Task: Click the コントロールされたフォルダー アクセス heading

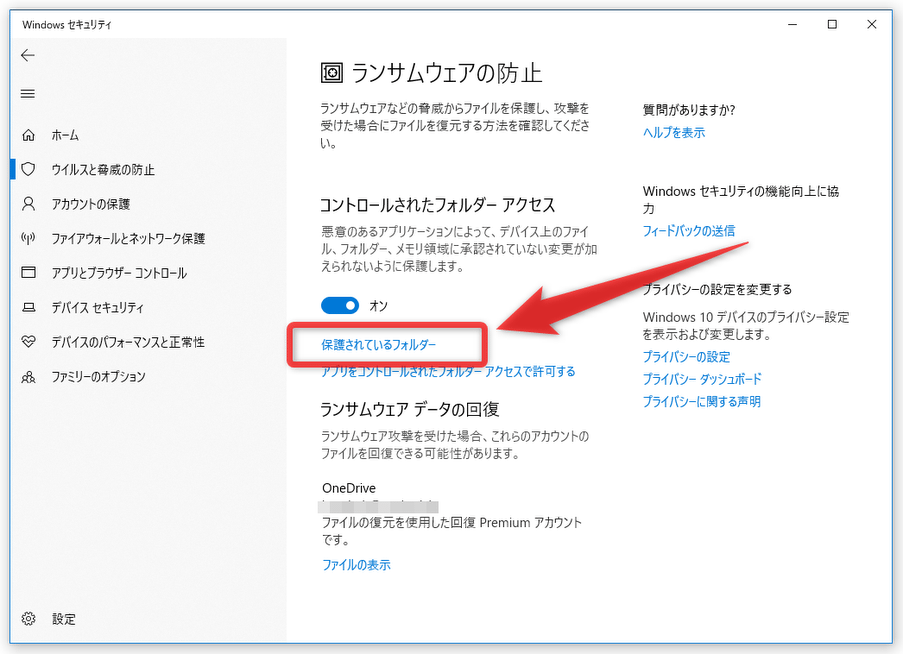Action: click(438, 205)
